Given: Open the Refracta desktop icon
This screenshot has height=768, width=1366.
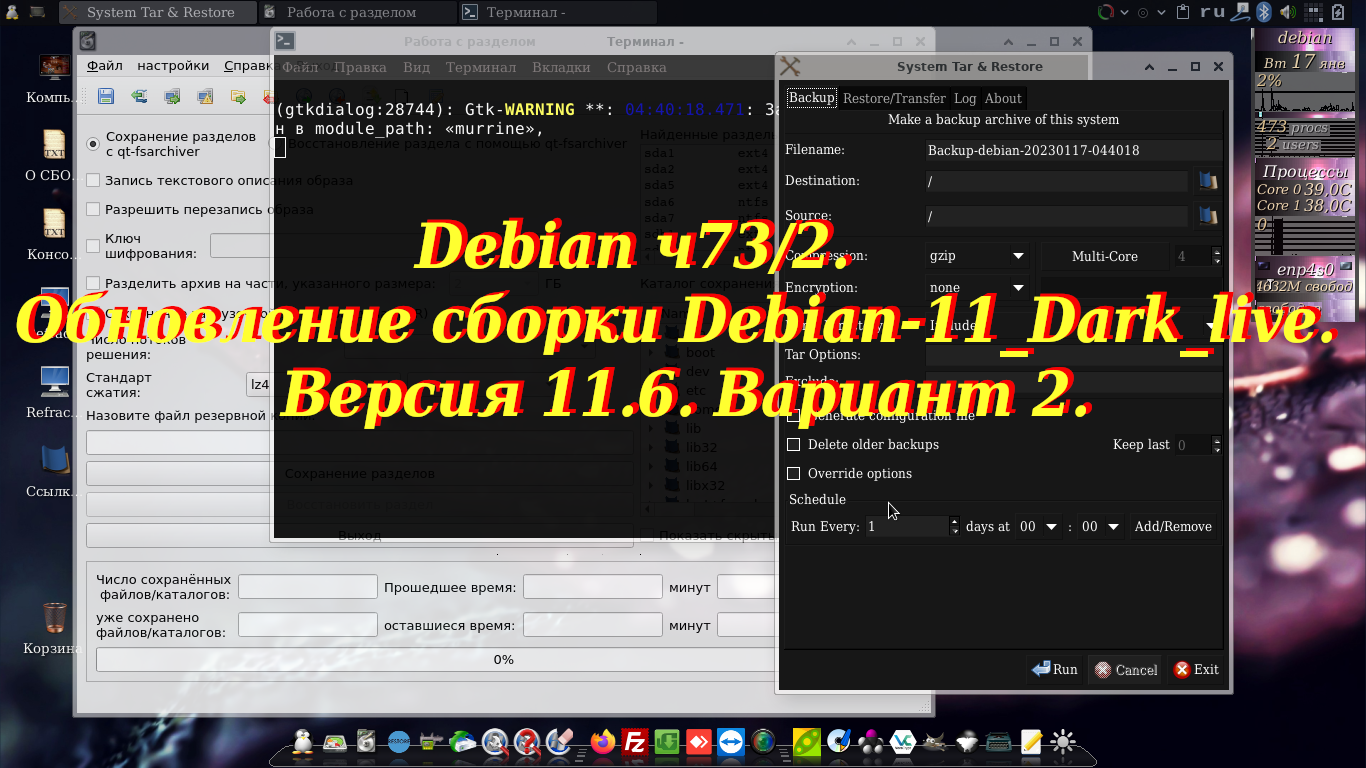Looking at the screenshot, I should click(x=55, y=392).
